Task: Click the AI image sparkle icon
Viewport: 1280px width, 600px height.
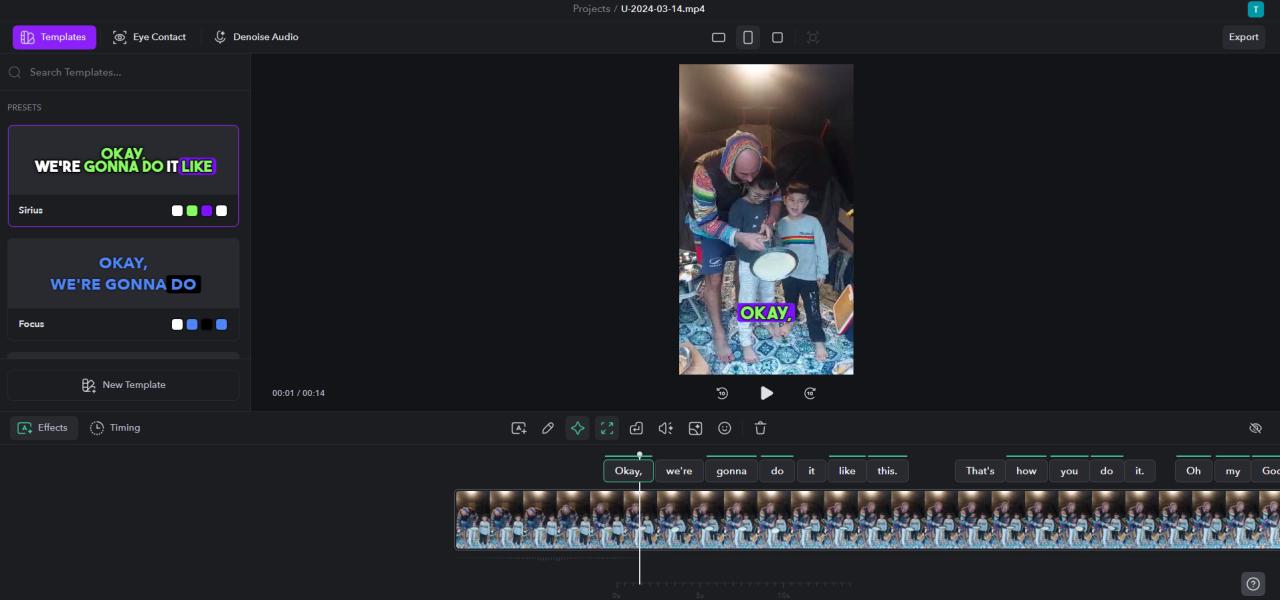Action: click(695, 428)
